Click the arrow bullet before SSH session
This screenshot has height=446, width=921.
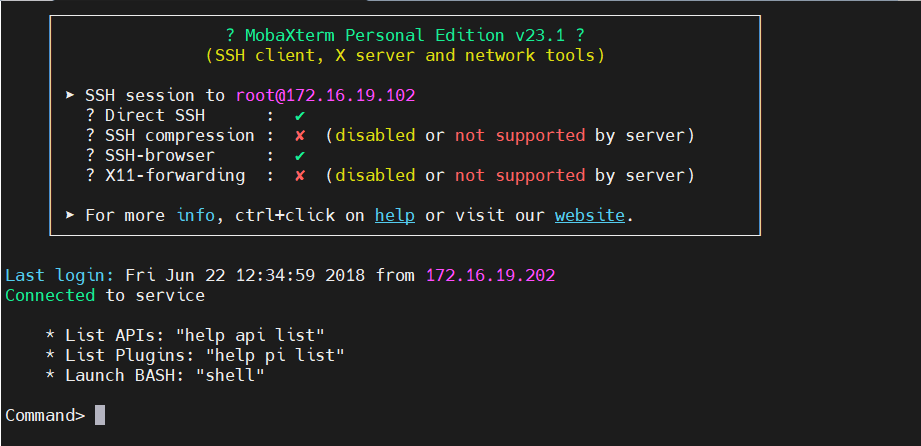70,96
